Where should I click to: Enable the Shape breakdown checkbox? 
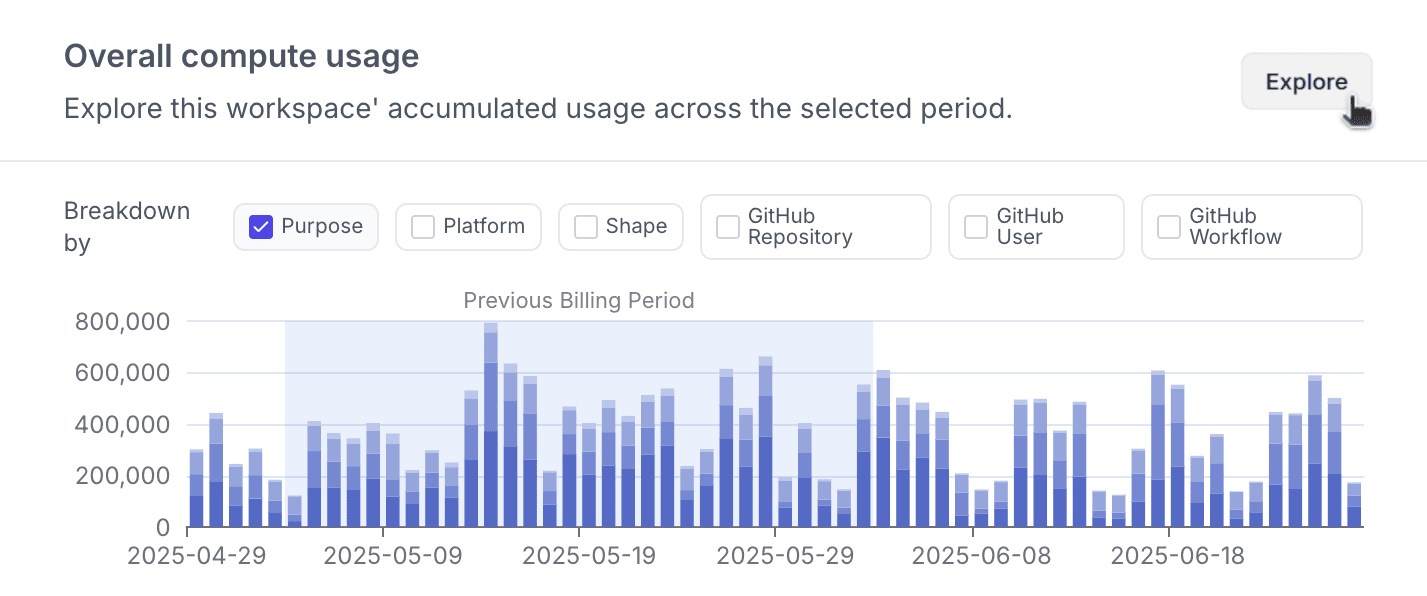[x=584, y=226]
